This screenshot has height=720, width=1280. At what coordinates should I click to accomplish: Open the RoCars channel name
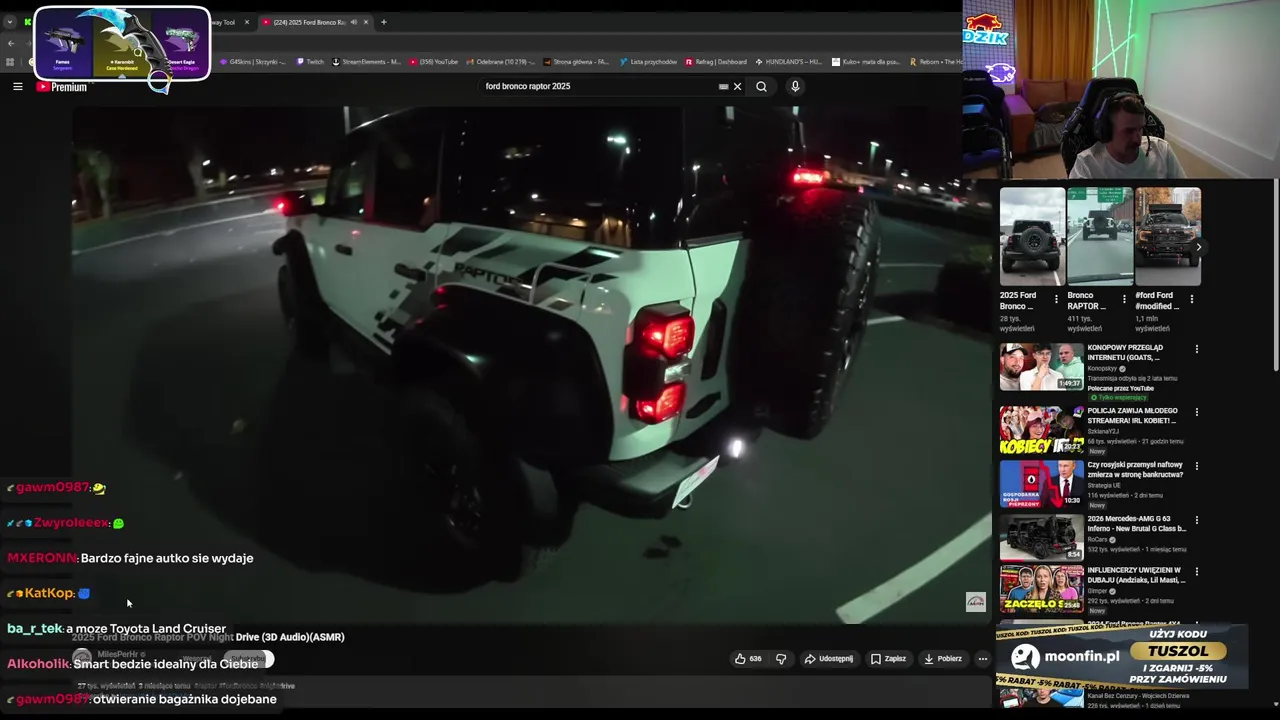click(1099, 540)
